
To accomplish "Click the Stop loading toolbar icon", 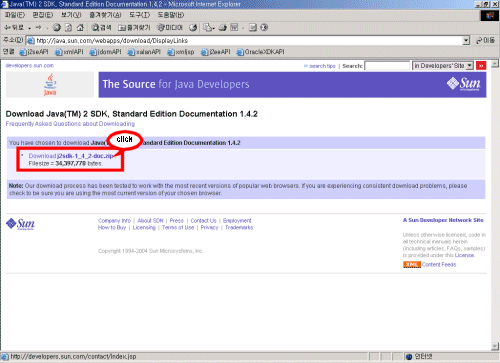I will click(57, 28).
